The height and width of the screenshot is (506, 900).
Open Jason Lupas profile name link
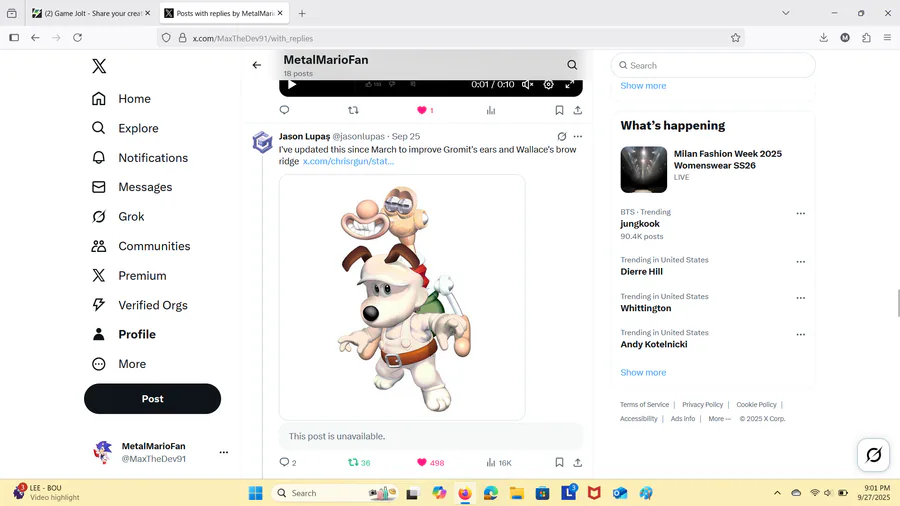pos(304,137)
